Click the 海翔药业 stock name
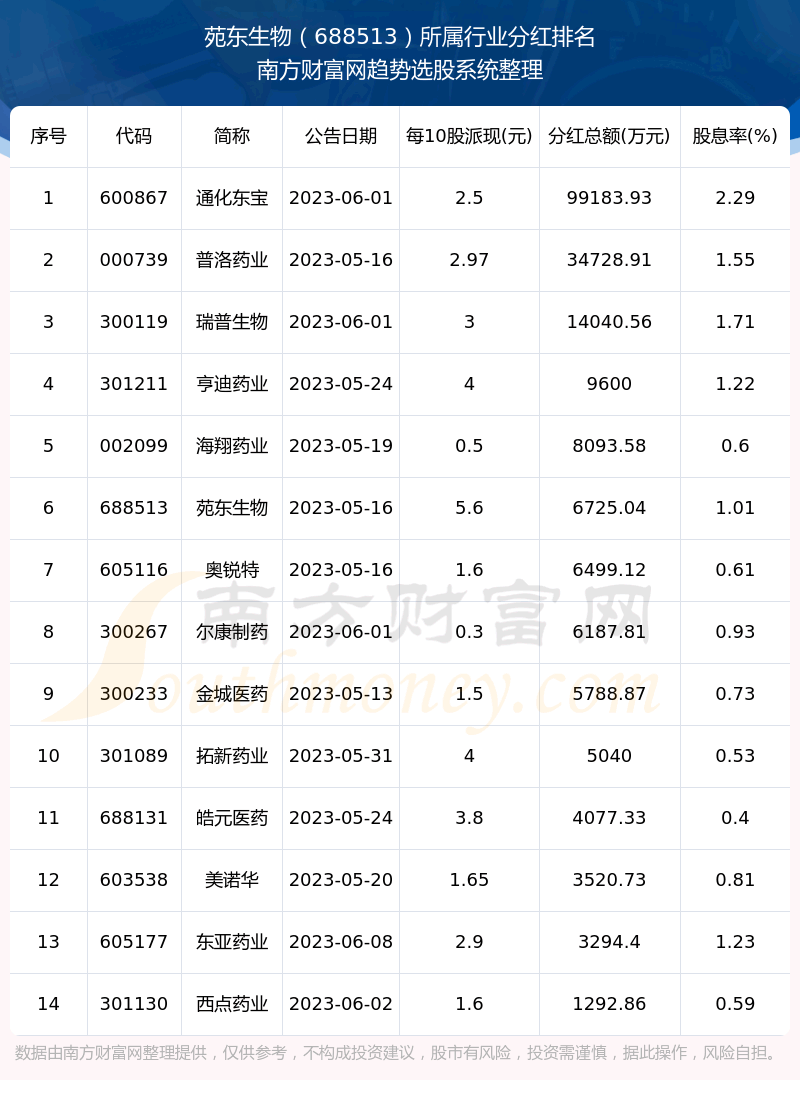Image resolution: width=800 pixels, height=1102 pixels. (232, 446)
